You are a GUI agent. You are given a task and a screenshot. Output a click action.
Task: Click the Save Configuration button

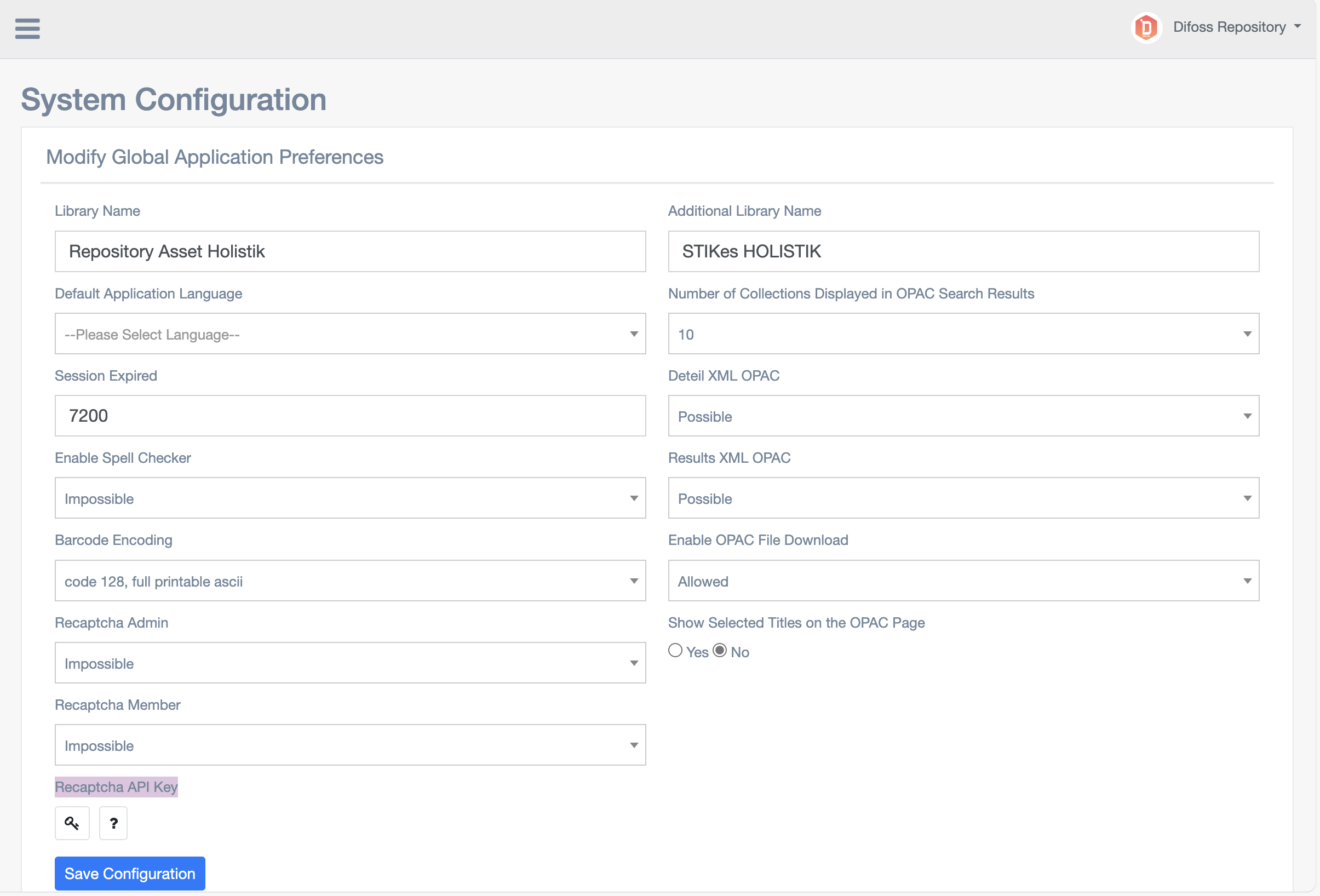[129, 874]
